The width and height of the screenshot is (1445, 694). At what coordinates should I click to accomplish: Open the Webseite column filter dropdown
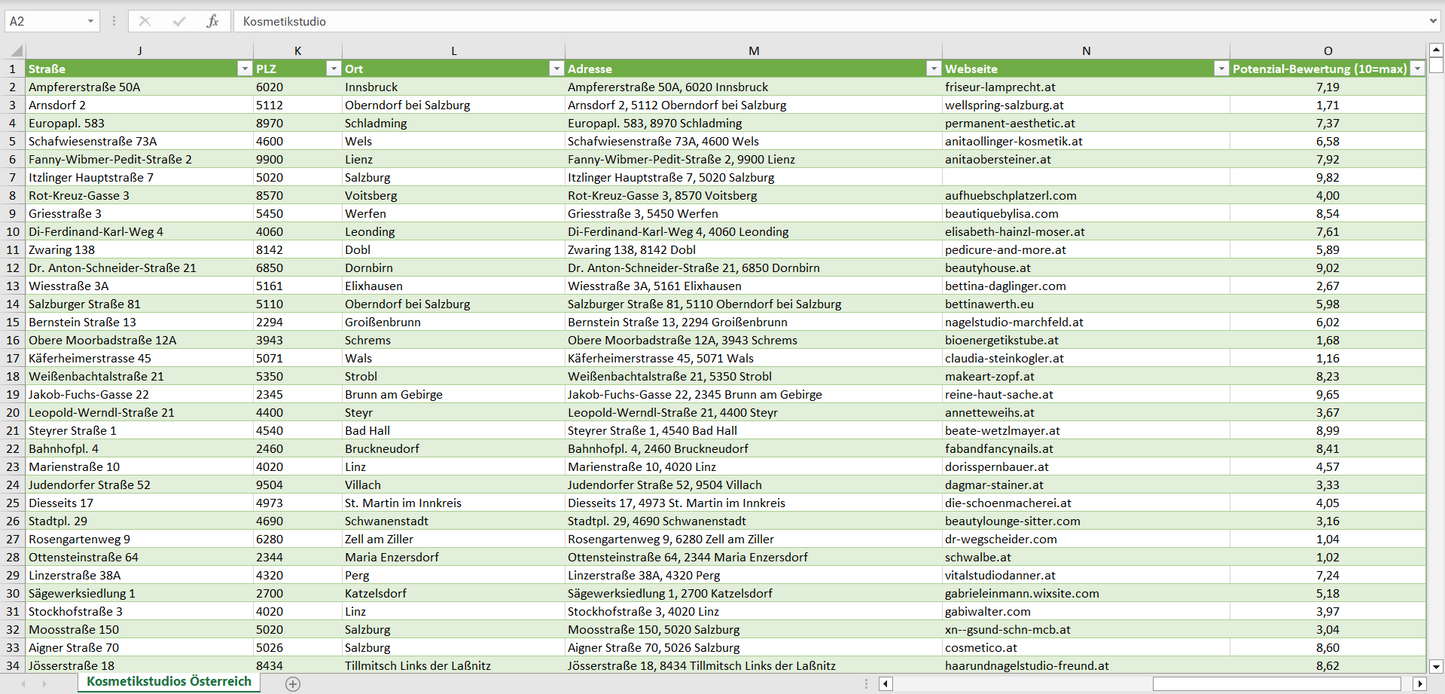pos(1221,68)
